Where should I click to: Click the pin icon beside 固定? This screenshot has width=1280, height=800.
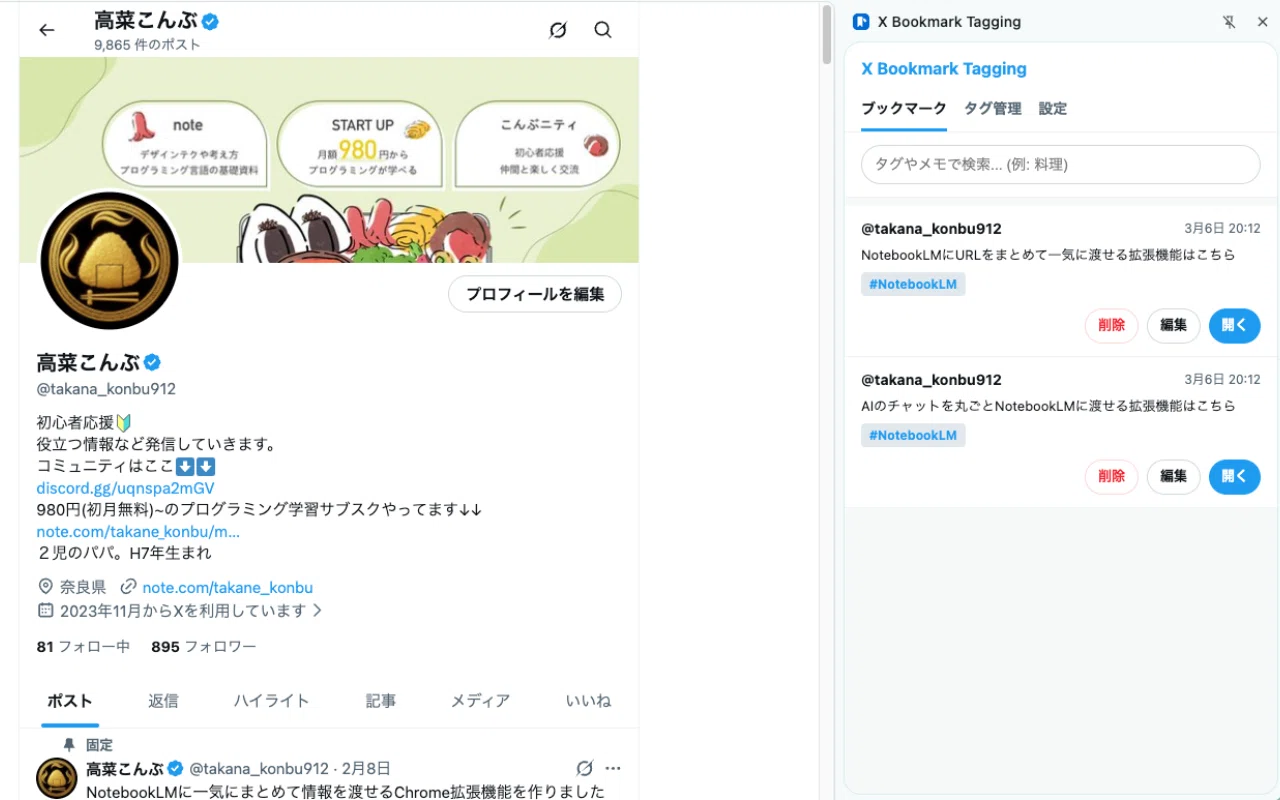69,745
